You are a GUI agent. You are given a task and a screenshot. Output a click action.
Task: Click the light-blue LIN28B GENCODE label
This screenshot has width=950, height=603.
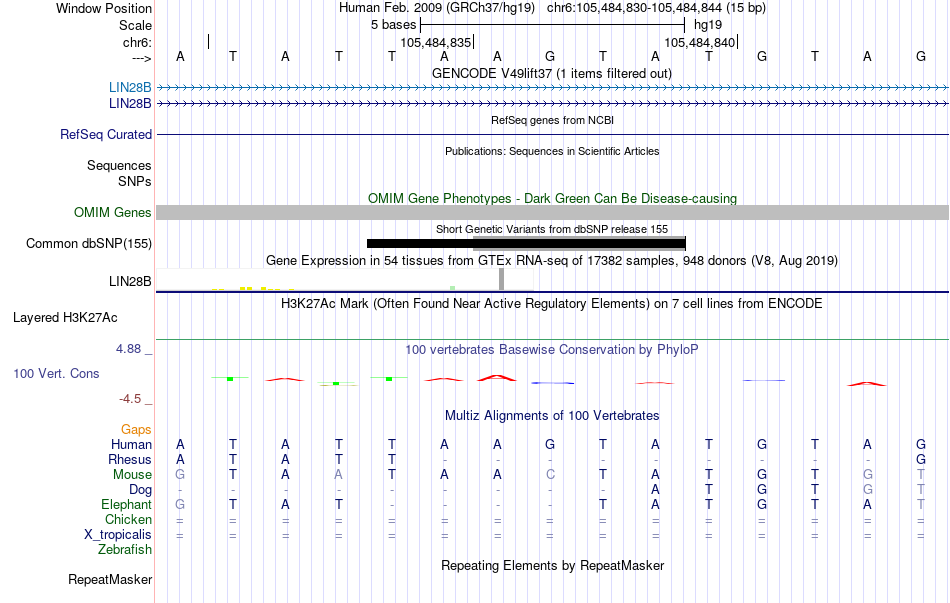pos(130,87)
